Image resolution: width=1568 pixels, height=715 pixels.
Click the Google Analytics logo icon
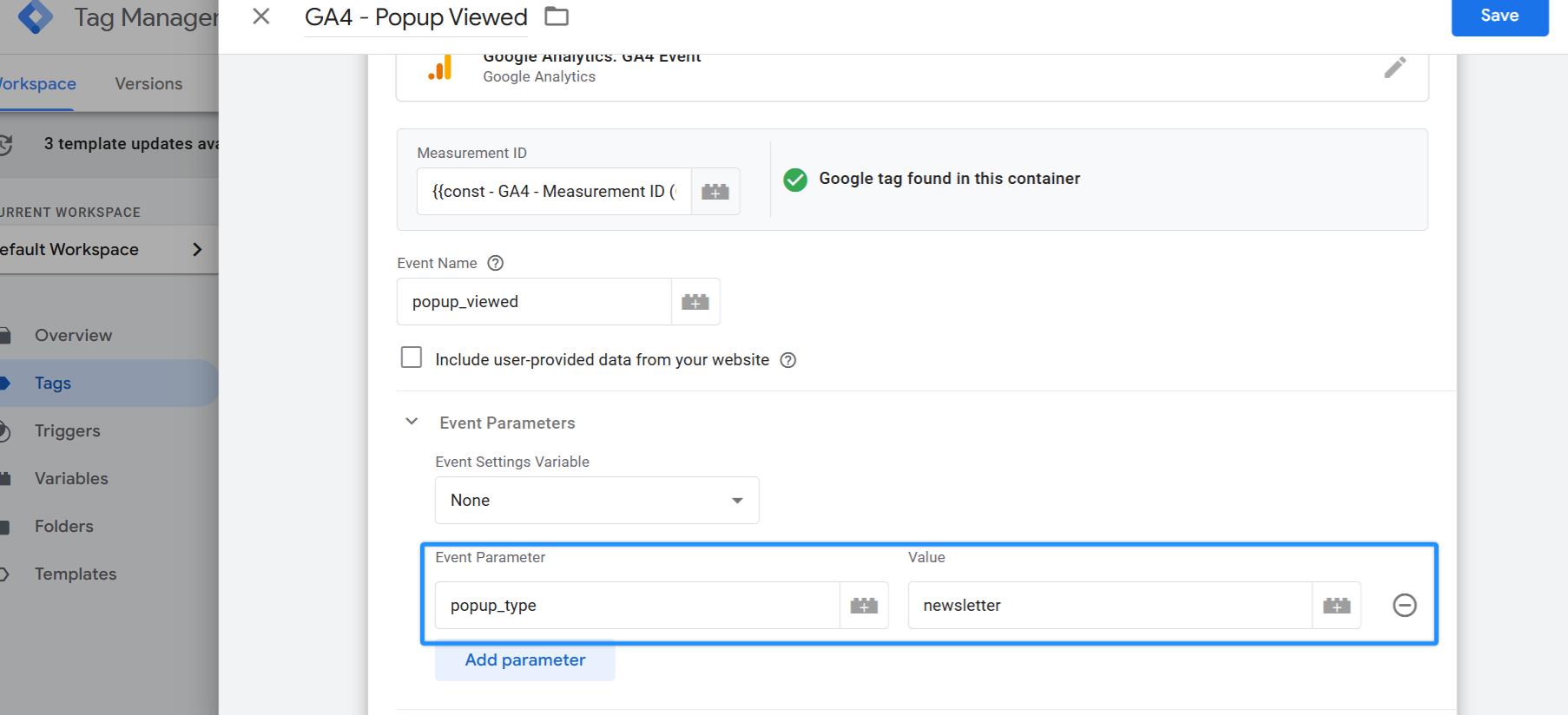(440, 68)
